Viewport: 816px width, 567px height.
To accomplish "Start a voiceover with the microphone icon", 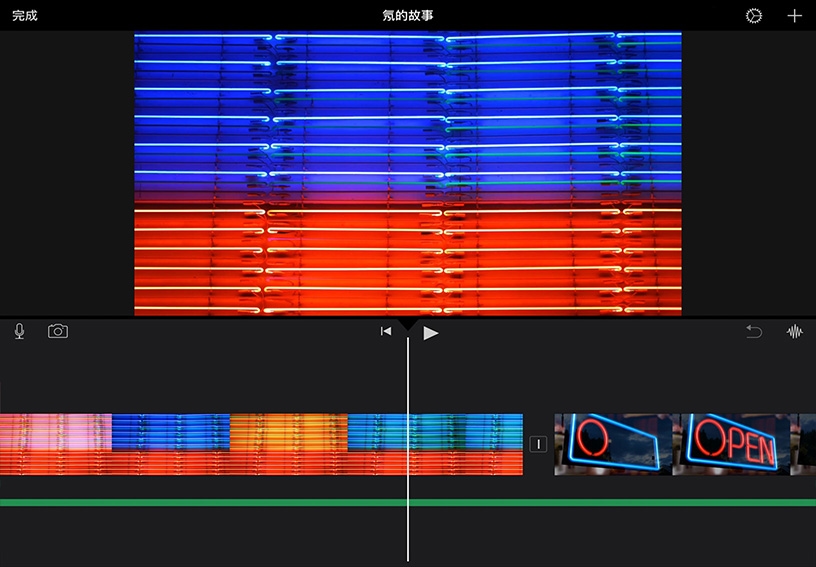I will pos(19,332).
